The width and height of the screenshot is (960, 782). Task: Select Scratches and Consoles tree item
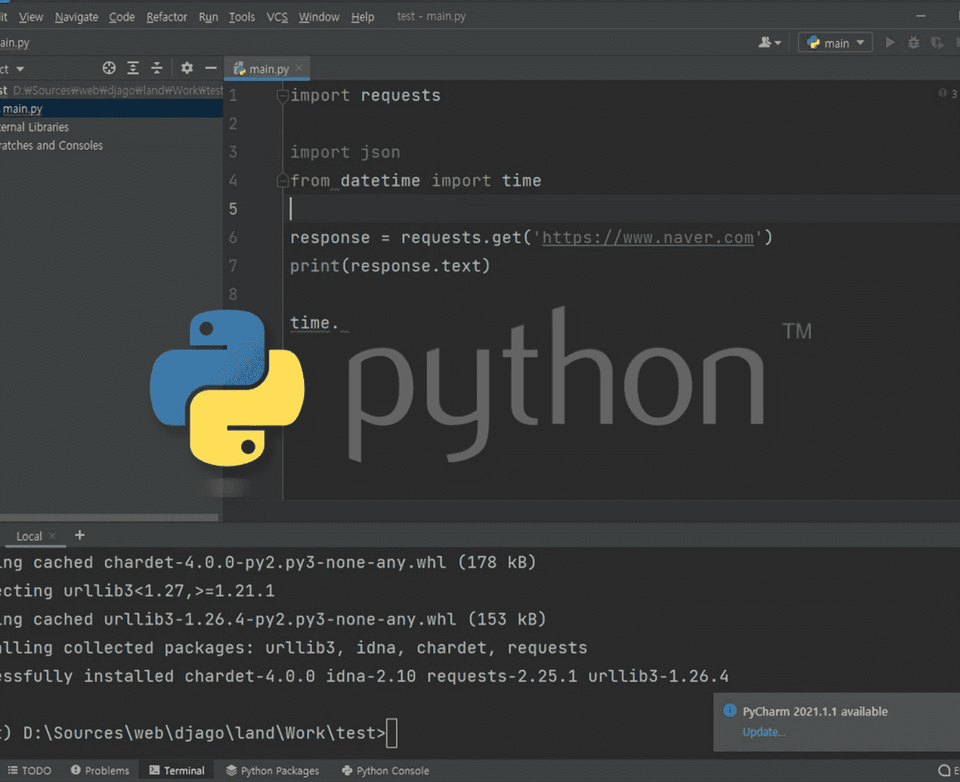[x=51, y=146]
